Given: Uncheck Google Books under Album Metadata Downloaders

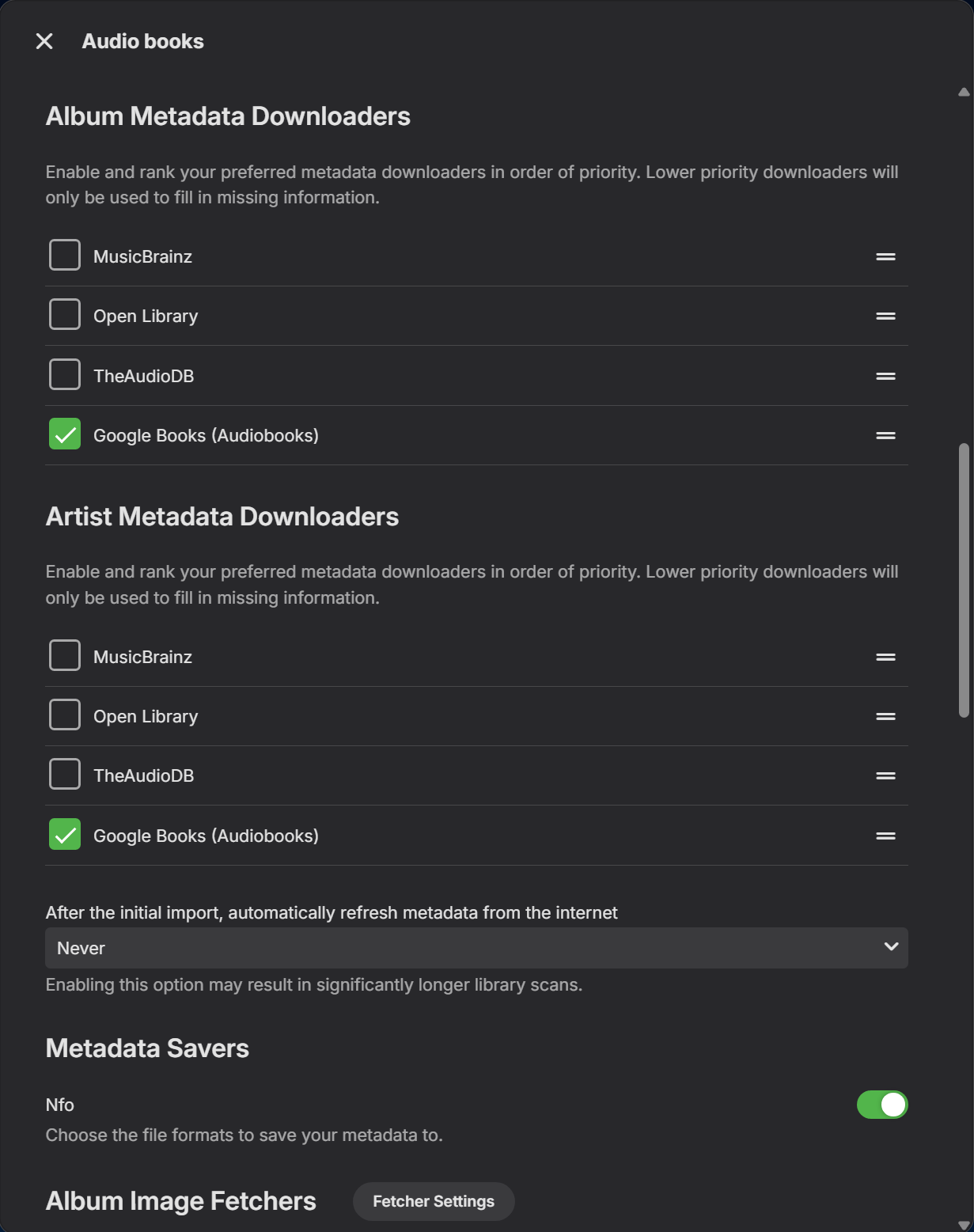Looking at the screenshot, I should point(65,434).
